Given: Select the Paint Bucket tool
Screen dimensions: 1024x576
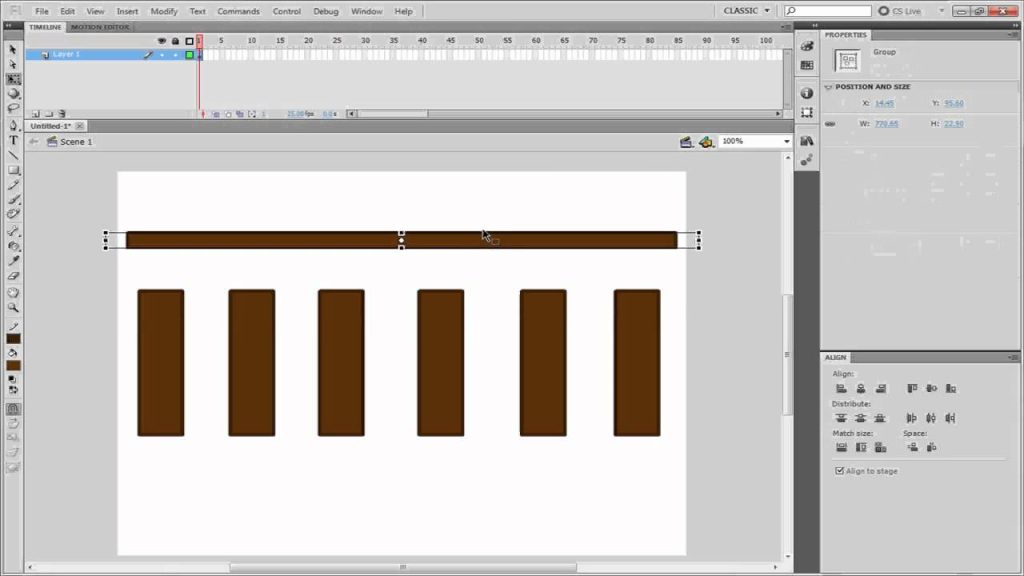Looking at the screenshot, I should pyautogui.click(x=13, y=246).
